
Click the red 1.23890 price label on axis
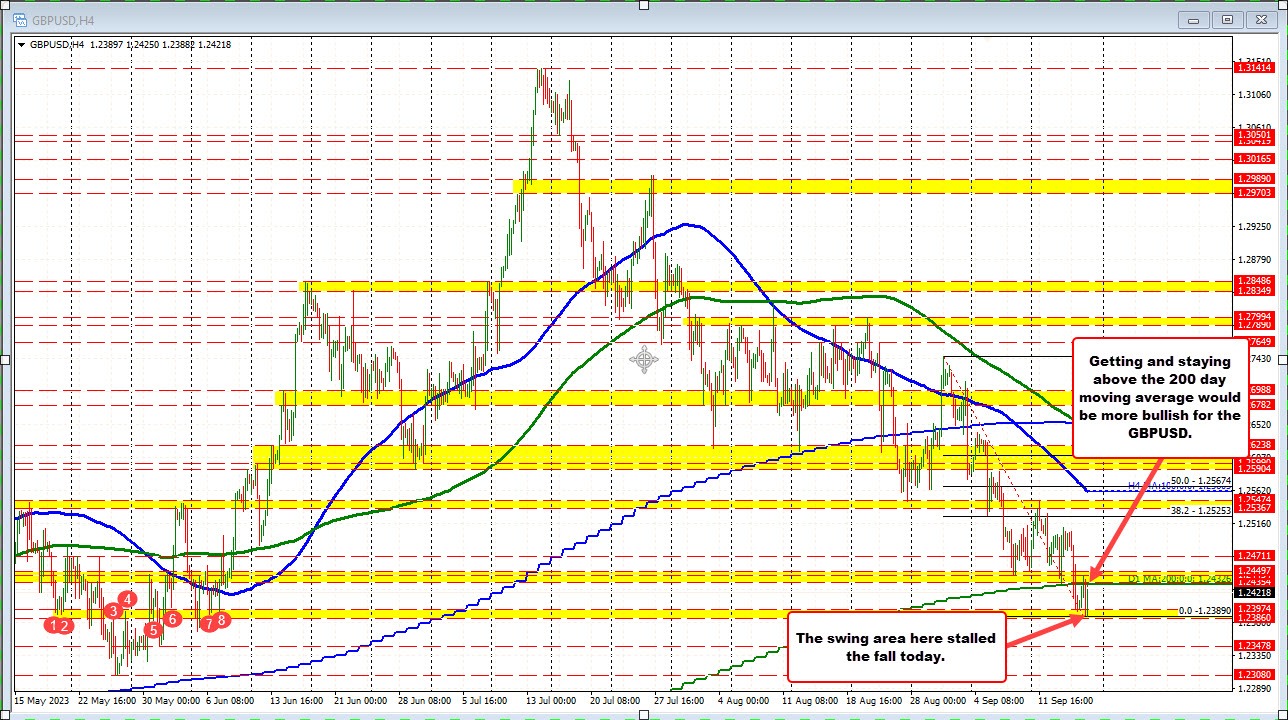tap(1205, 611)
